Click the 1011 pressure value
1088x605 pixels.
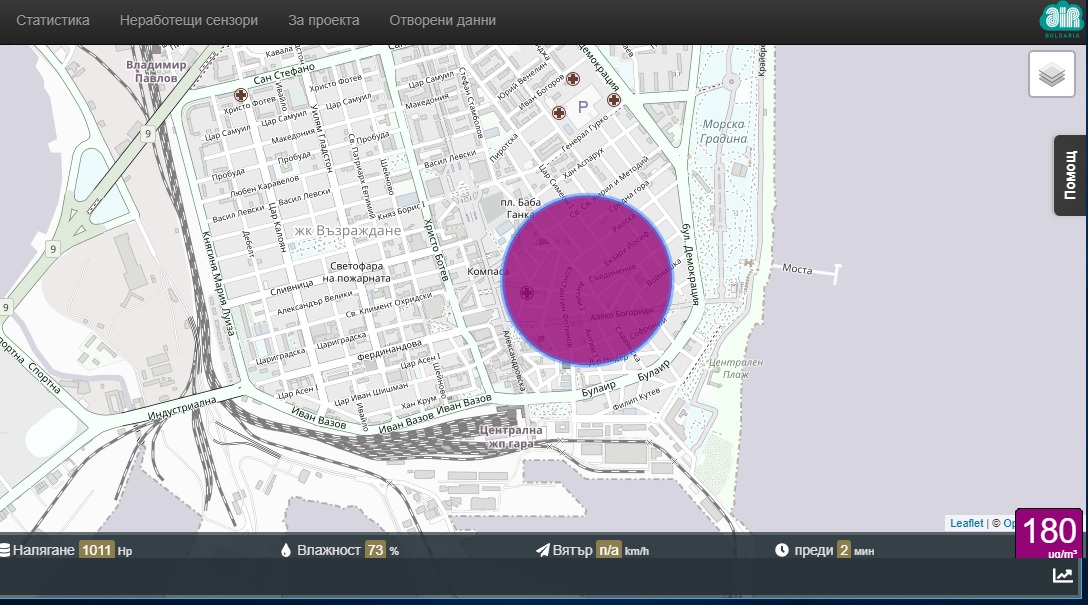96,550
